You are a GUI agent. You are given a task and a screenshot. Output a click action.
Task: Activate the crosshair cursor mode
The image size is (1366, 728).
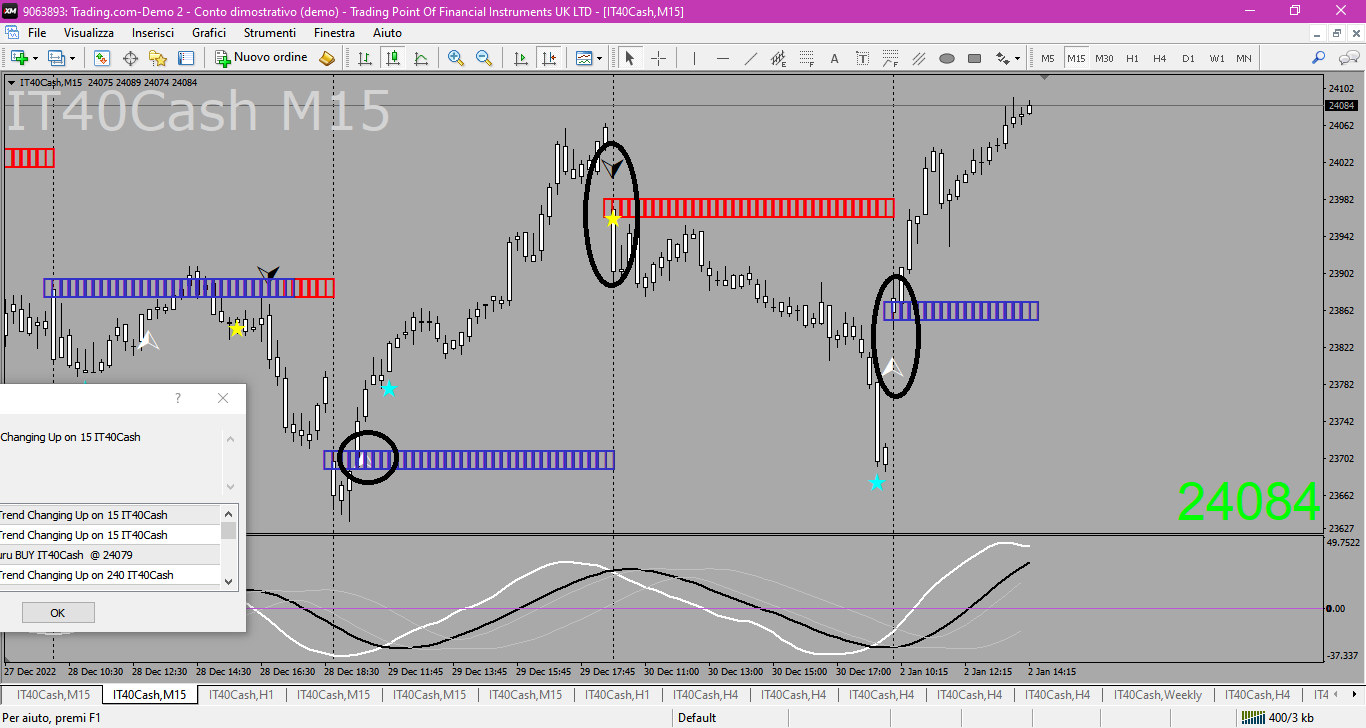click(658, 58)
